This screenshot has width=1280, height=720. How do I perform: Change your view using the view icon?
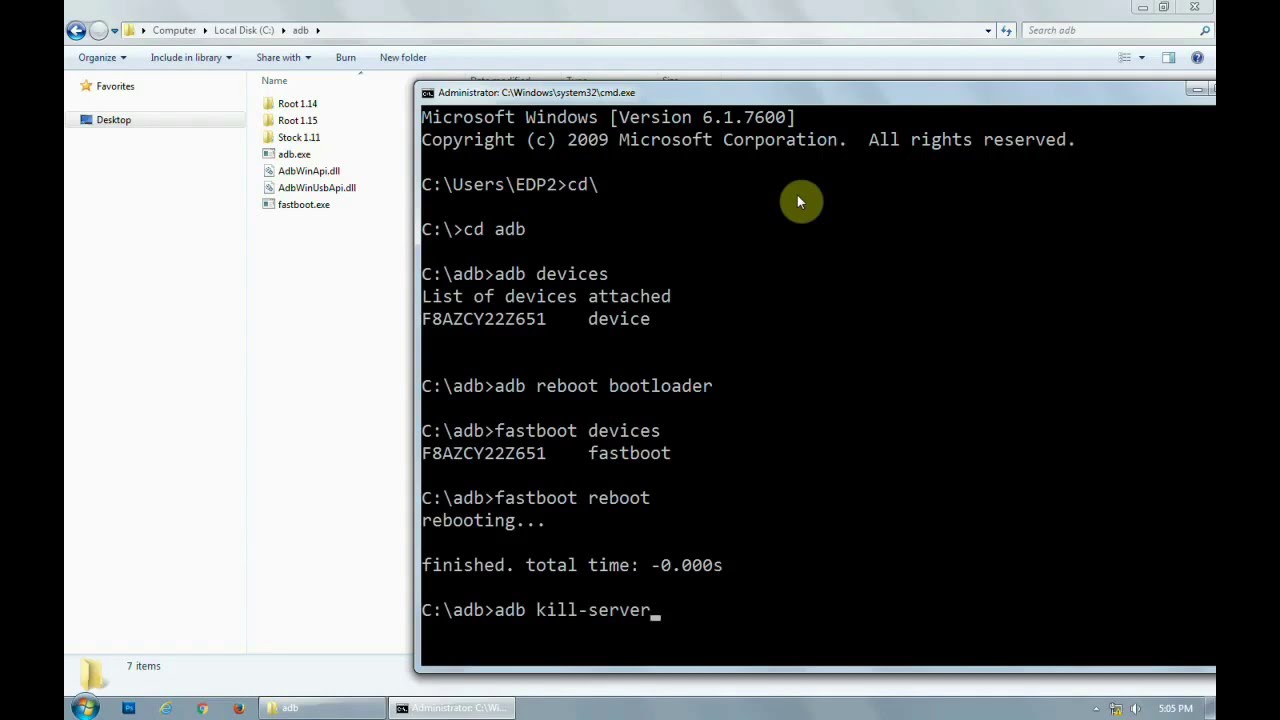point(1124,58)
